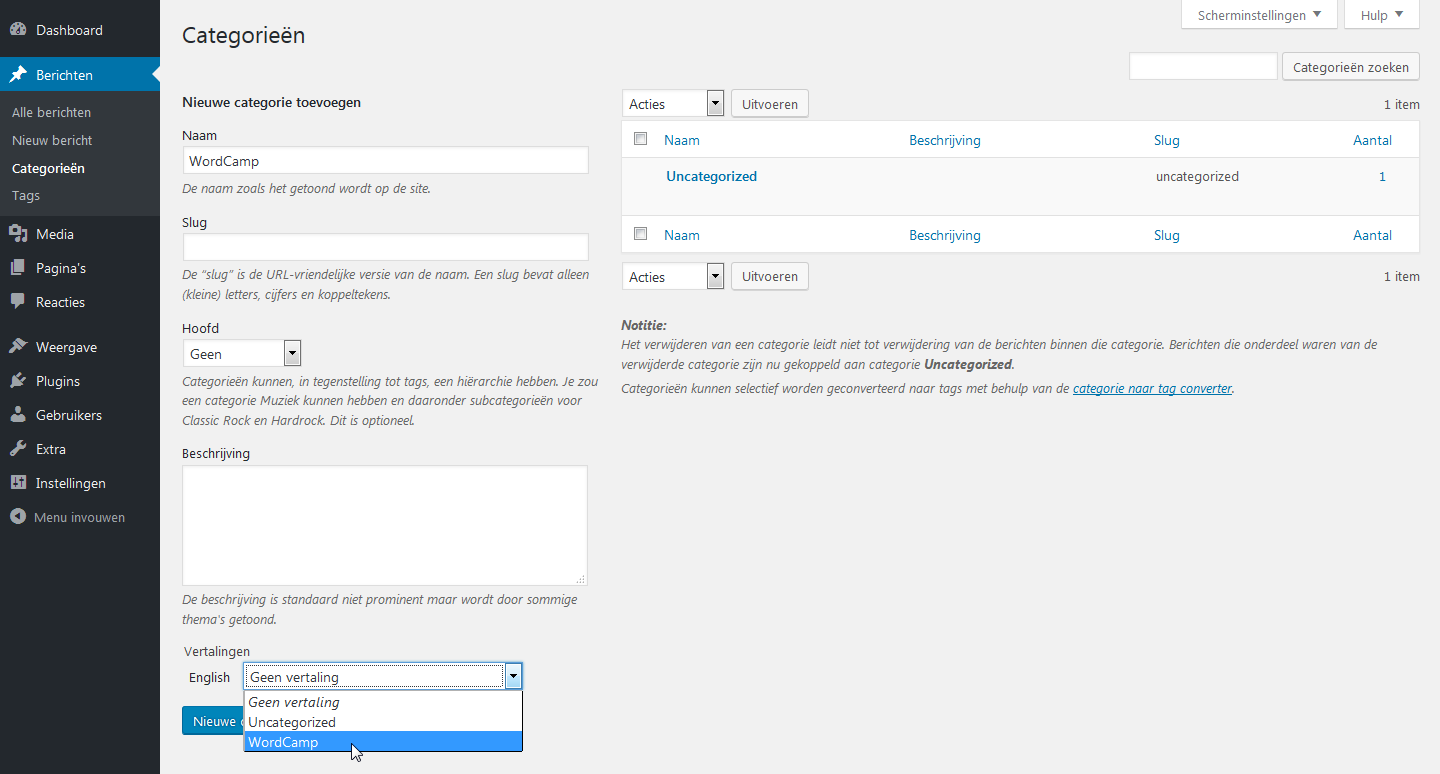1440x774 pixels.
Task: Click the Dashboard gauge icon
Action: (18, 30)
